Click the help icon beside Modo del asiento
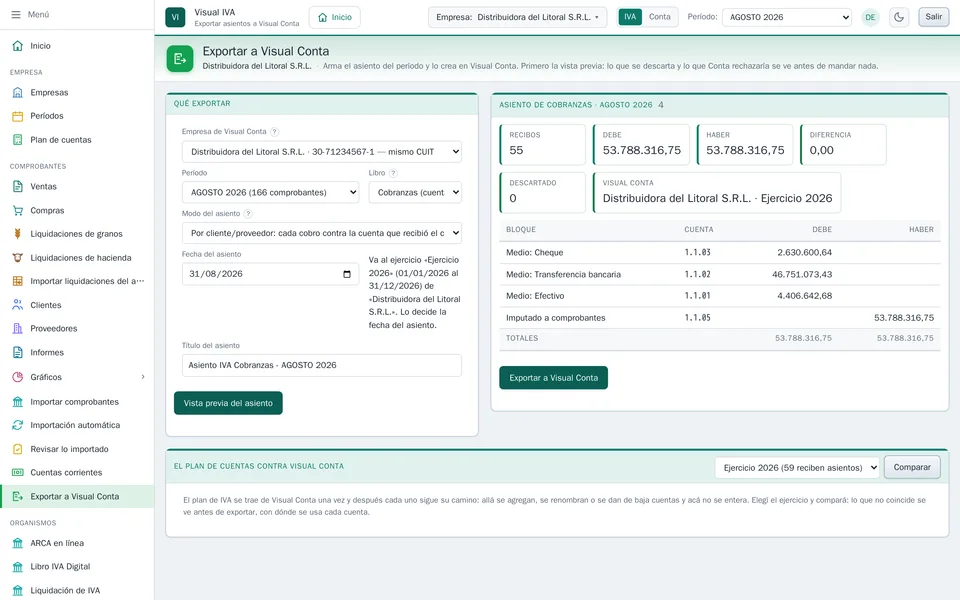Screen dimensions: 960x600 pos(248,214)
